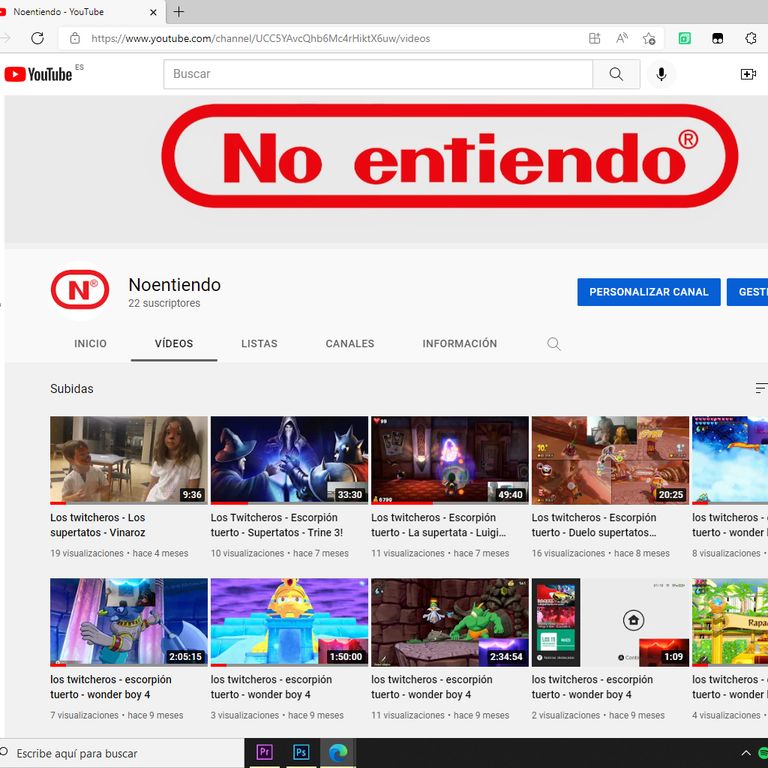Image resolution: width=768 pixels, height=768 pixels.
Task: Open title 'Los twitcheros - Los supertatos - Vinaroz'
Action: click(98, 525)
